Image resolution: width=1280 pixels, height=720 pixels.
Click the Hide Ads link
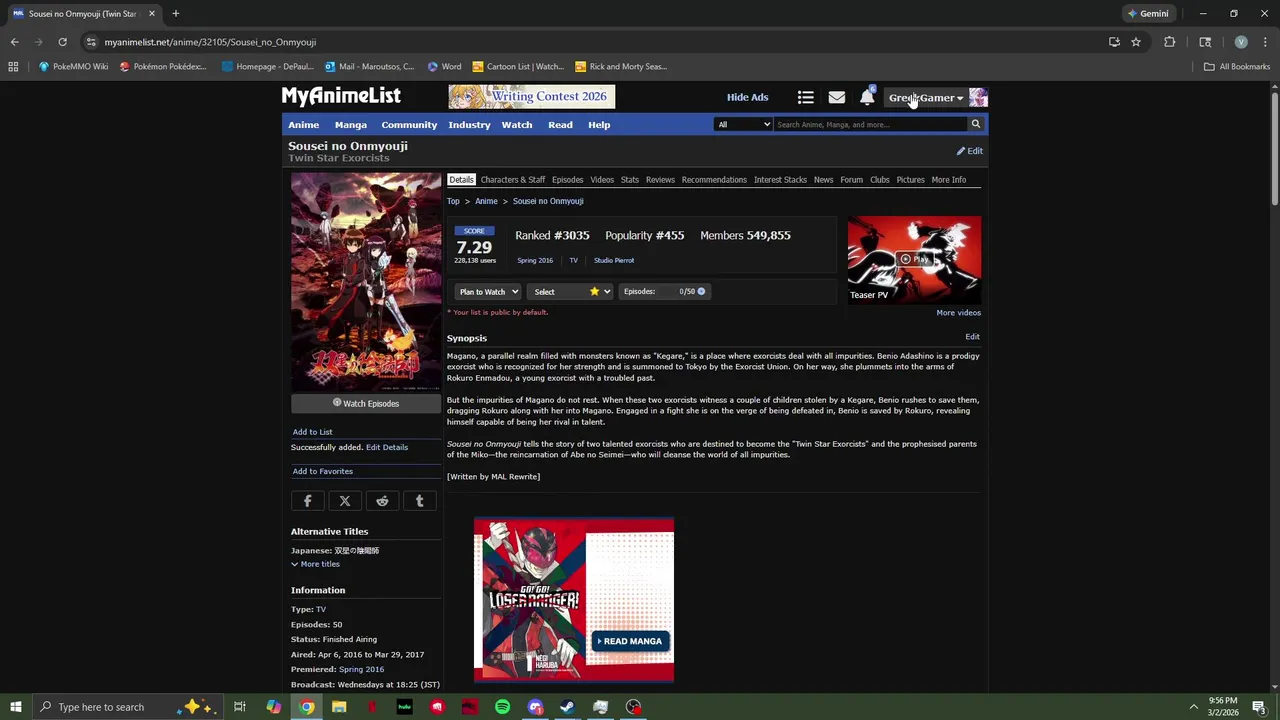[x=748, y=97]
